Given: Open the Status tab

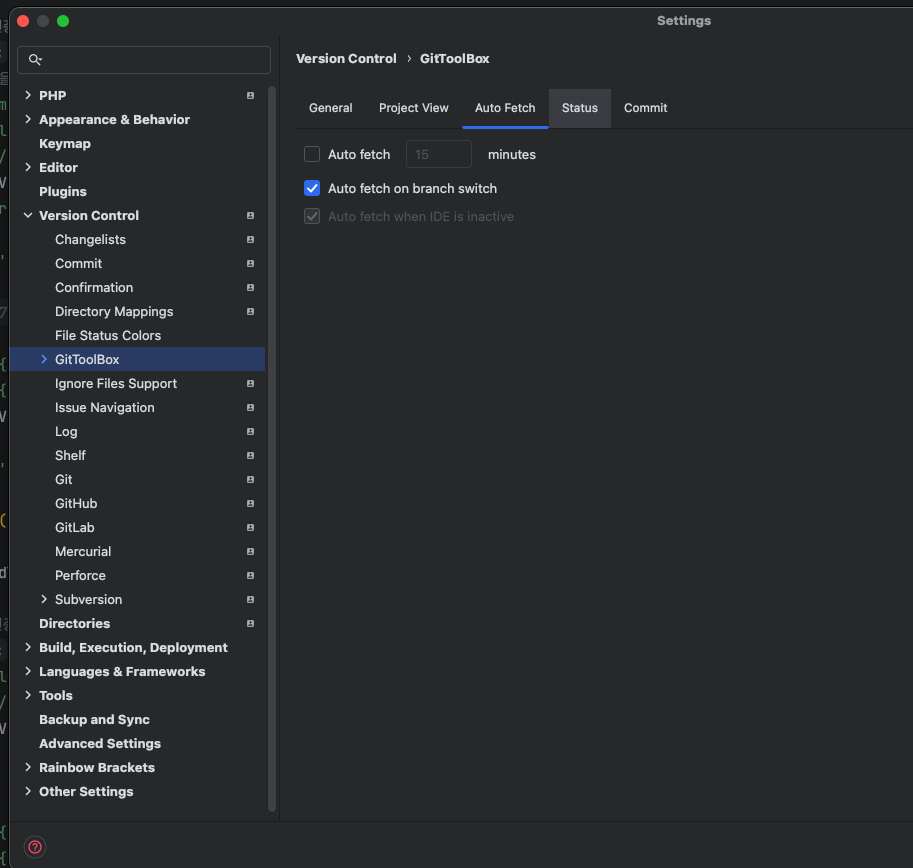Looking at the screenshot, I should point(579,108).
